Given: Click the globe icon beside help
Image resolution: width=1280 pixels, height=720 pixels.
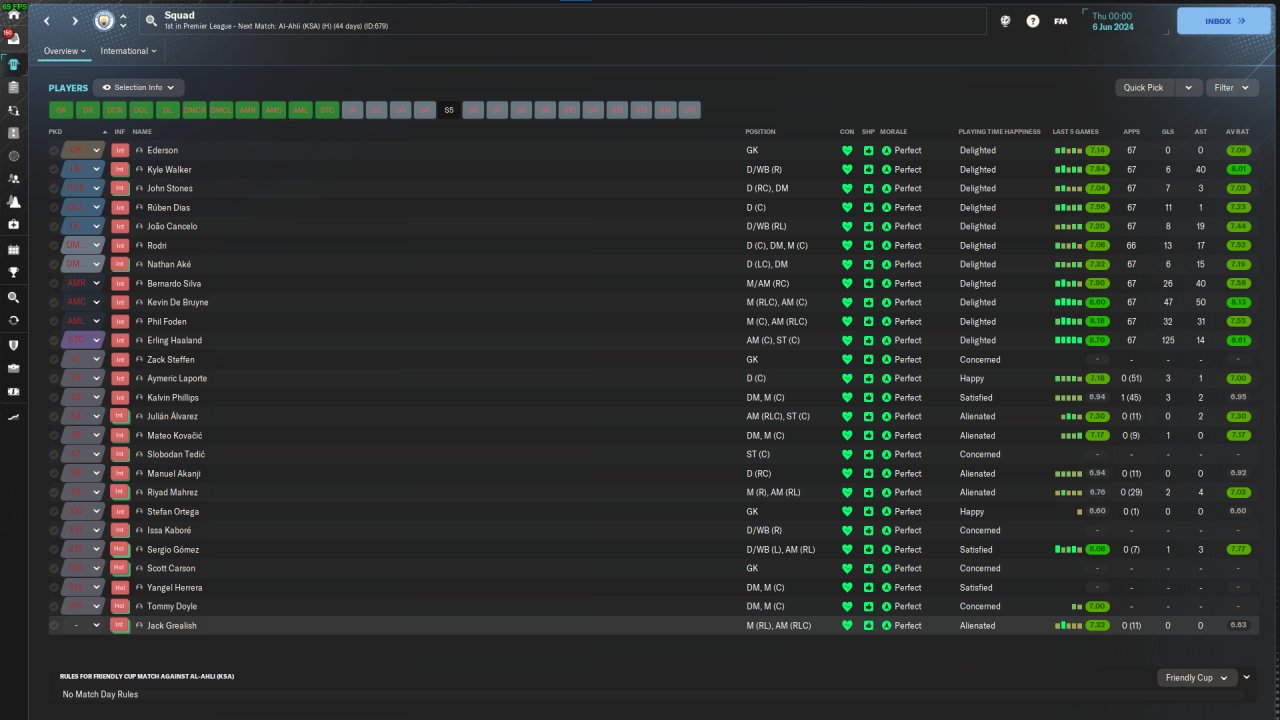Looking at the screenshot, I should [x=1006, y=20].
